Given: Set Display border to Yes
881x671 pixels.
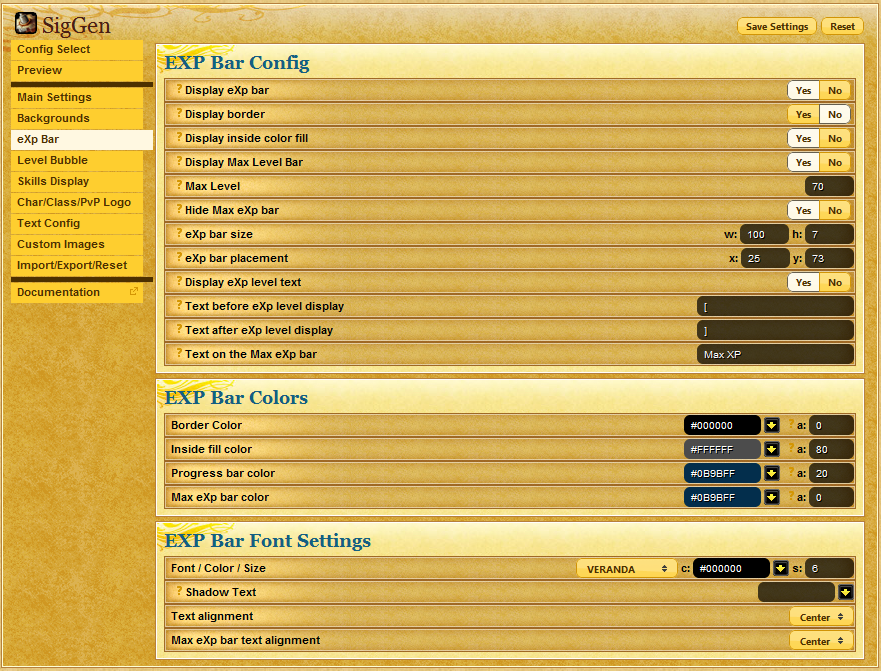Looking at the screenshot, I should click(x=803, y=114).
